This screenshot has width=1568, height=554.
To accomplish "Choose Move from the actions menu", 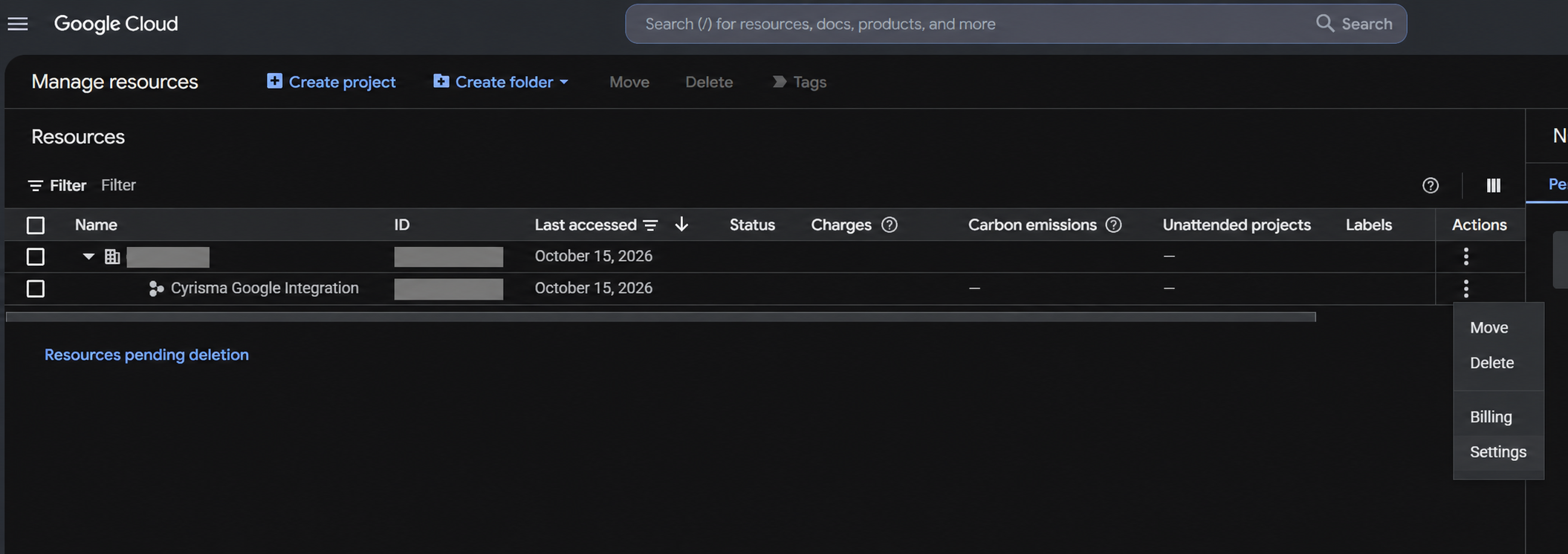I will [1489, 328].
